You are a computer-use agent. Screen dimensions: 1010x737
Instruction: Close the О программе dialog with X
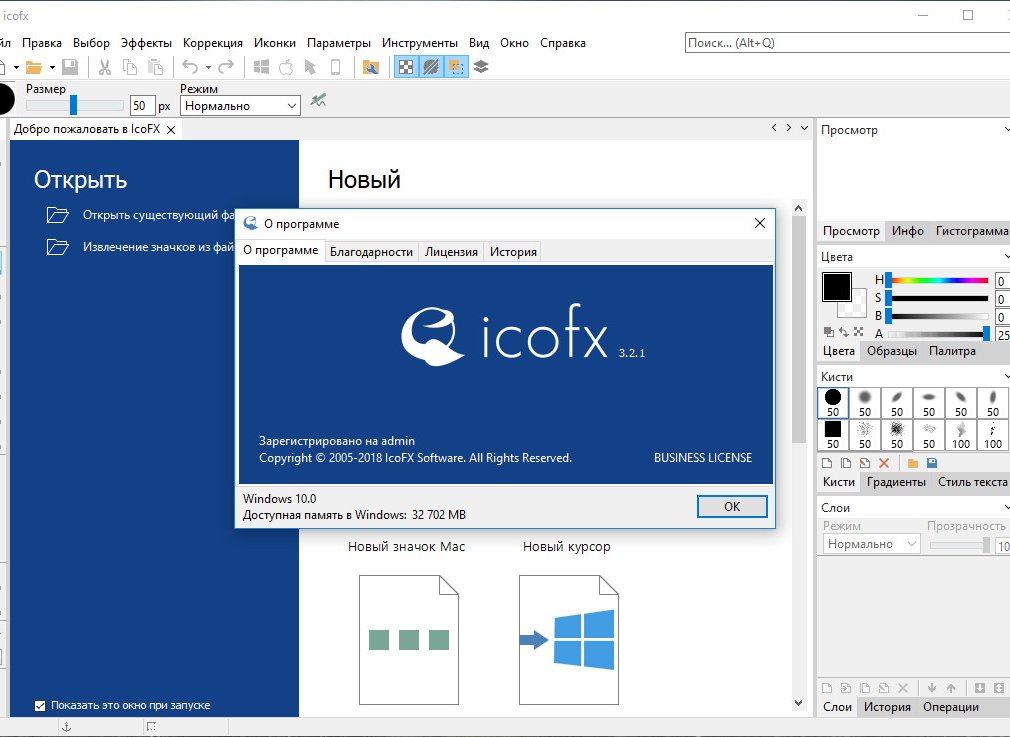coord(759,223)
